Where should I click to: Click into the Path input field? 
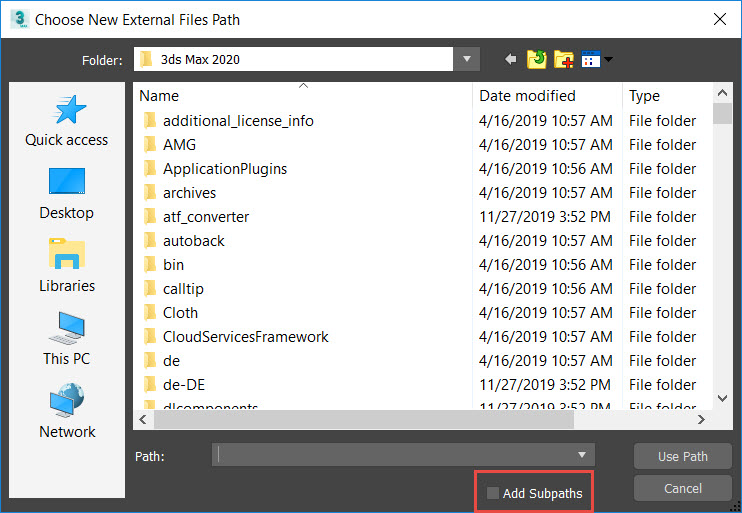pos(395,455)
